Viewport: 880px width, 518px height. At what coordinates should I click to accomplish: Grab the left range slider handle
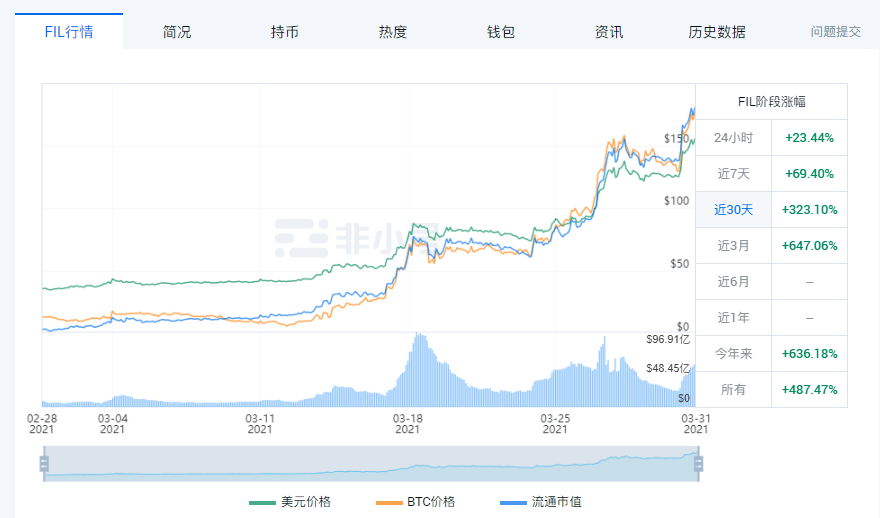[44, 464]
